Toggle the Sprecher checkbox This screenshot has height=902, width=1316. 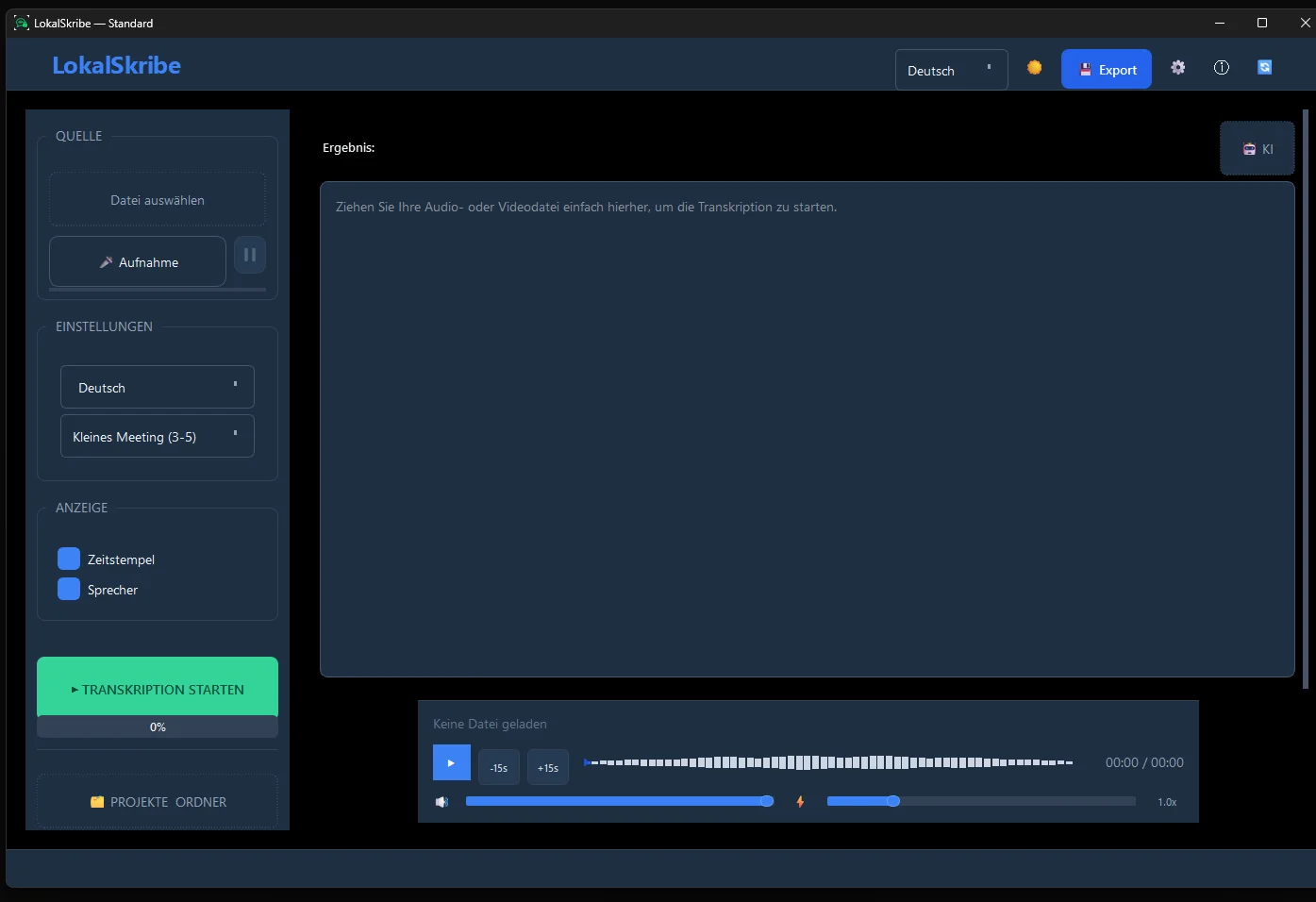coord(69,589)
